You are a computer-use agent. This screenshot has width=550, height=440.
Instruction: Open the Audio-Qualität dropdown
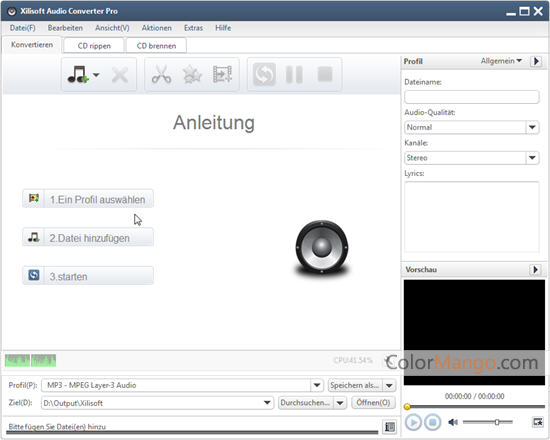pos(532,127)
